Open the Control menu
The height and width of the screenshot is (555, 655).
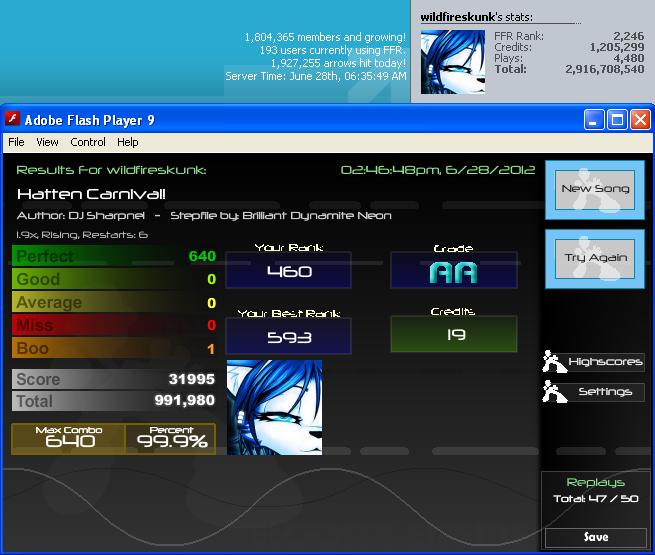pyautogui.click(x=88, y=142)
